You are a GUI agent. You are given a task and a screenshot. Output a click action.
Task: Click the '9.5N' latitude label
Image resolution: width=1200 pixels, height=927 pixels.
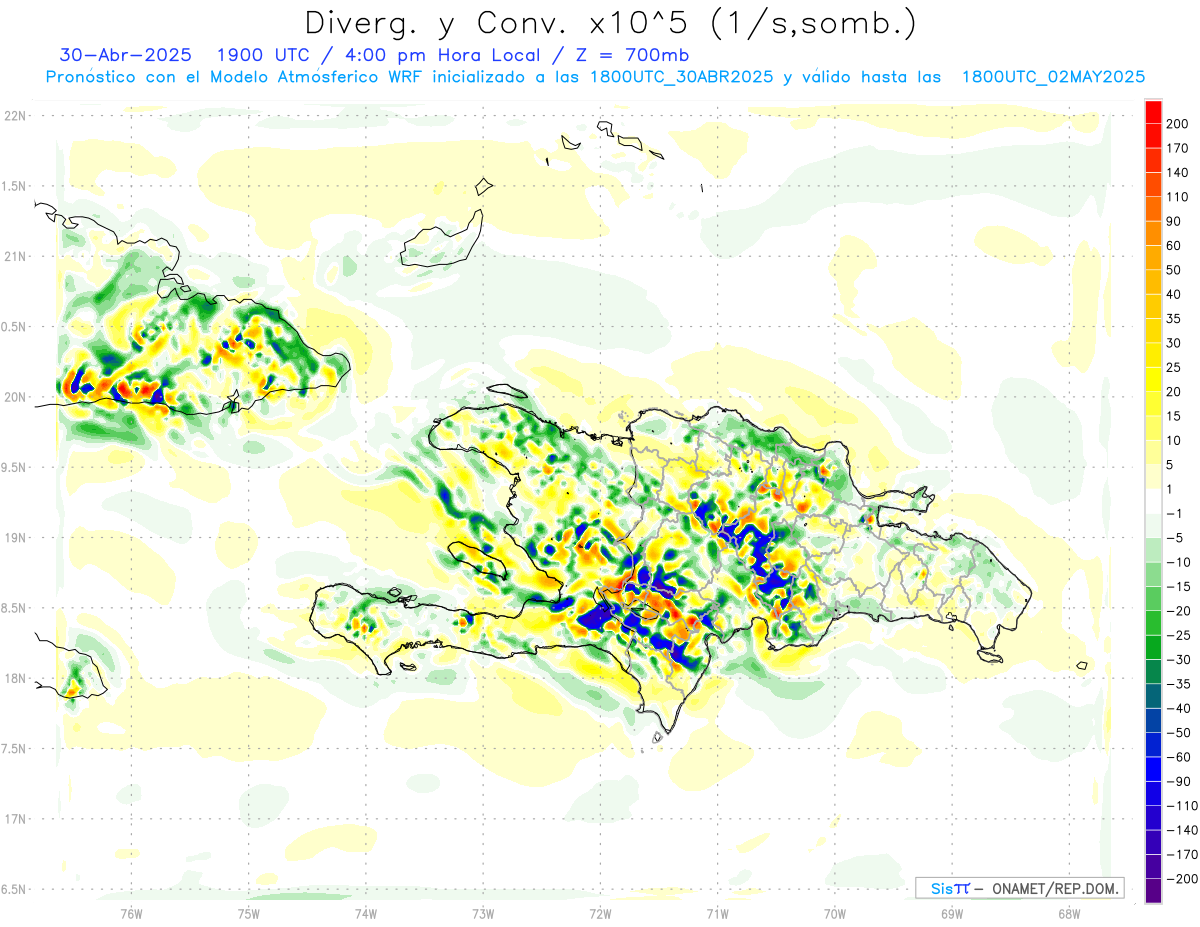click(14, 468)
